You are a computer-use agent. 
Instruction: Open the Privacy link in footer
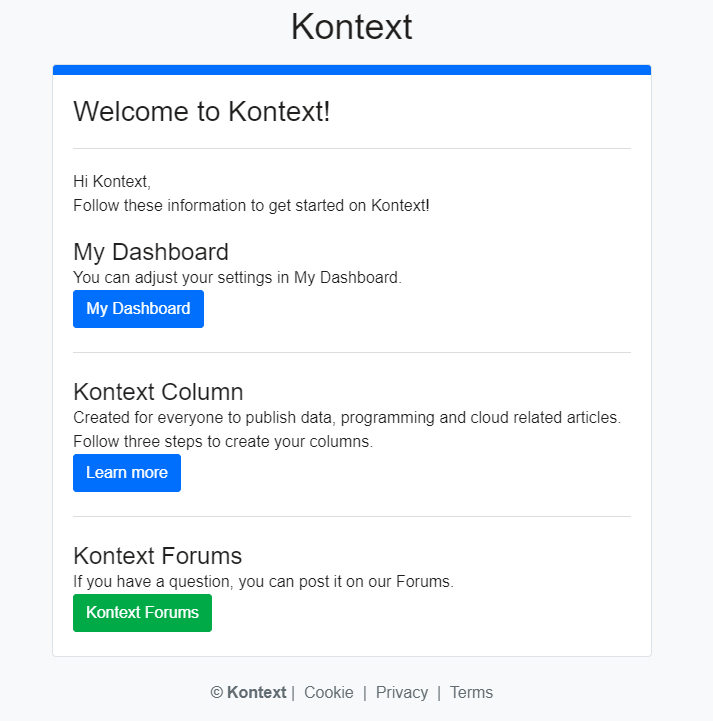click(x=402, y=692)
